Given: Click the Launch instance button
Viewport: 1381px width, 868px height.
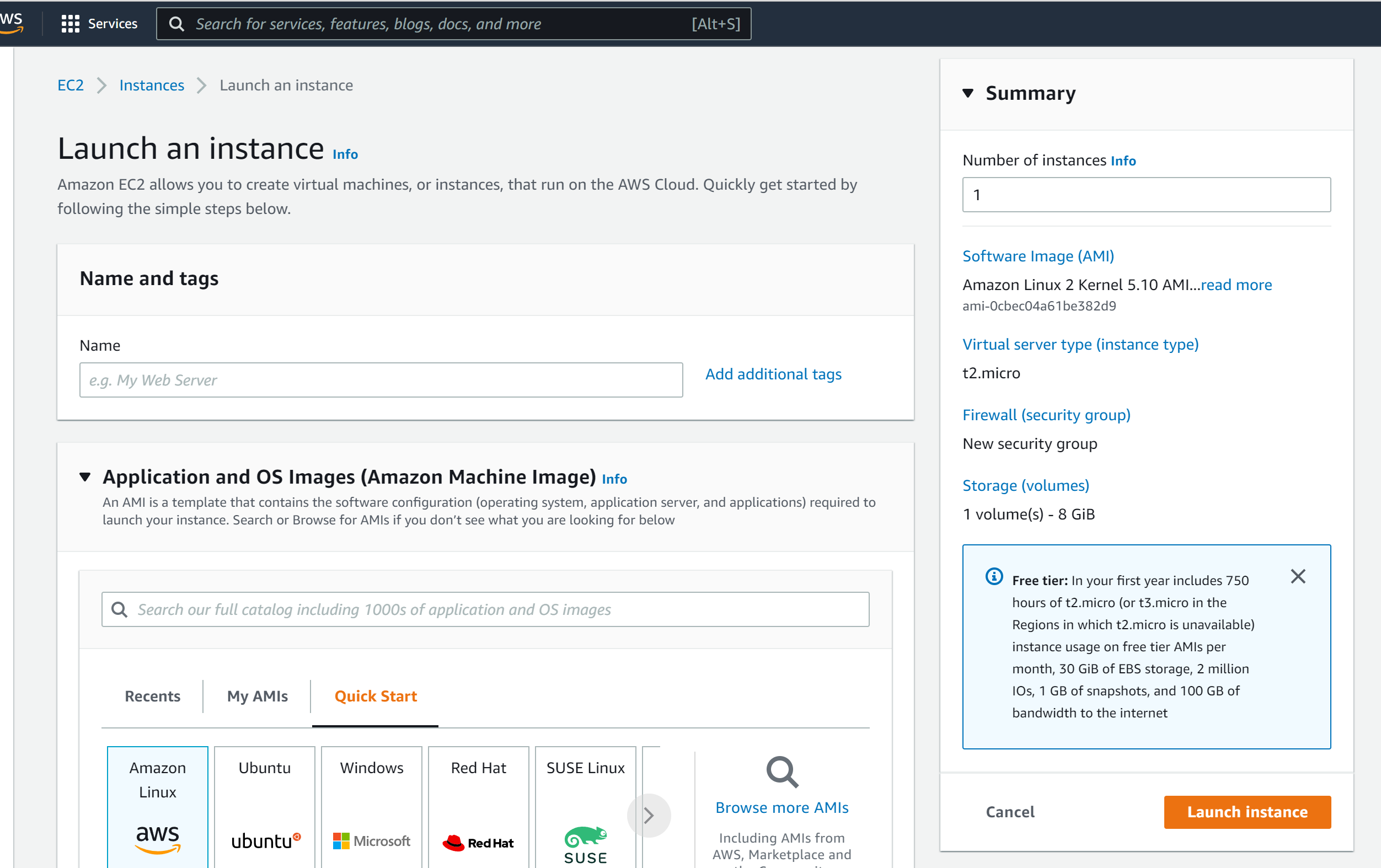Looking at the screenshot, I should pos(1247,812).
